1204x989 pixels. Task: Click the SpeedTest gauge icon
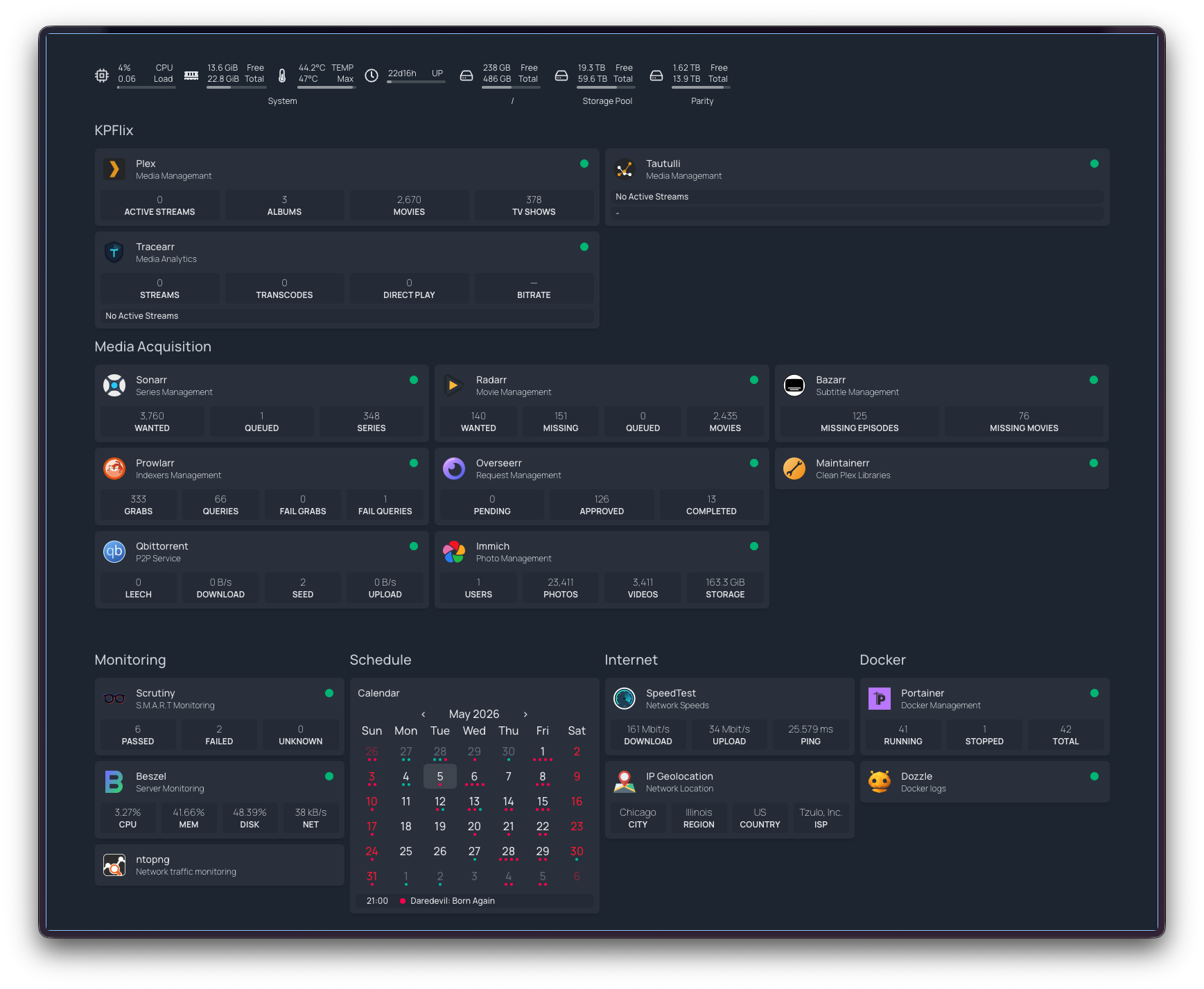pyautogui.click(x=625, y=699)
